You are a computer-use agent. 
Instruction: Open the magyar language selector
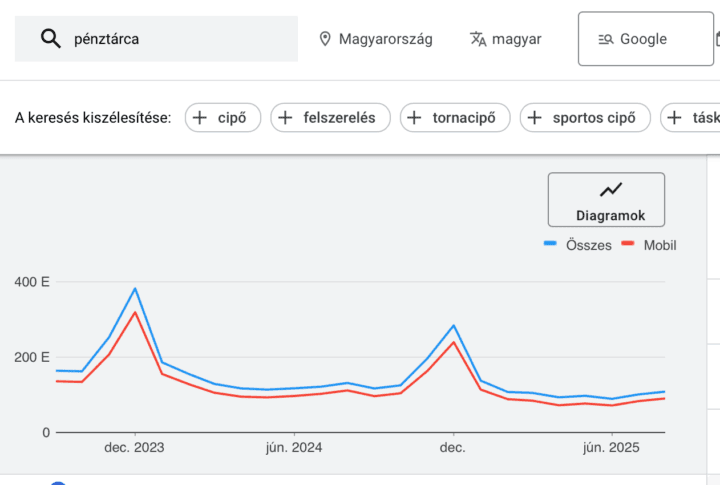506,39
